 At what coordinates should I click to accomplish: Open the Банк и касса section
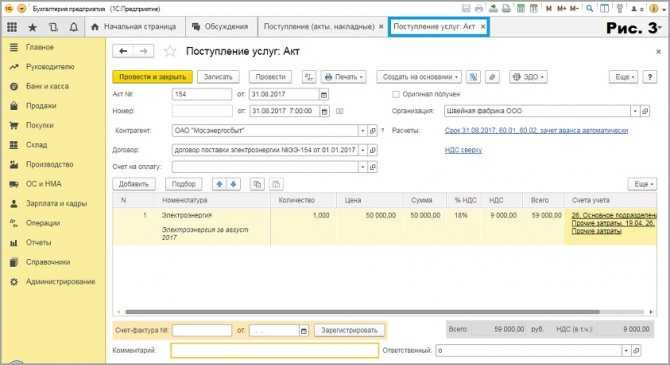[47, 86]
